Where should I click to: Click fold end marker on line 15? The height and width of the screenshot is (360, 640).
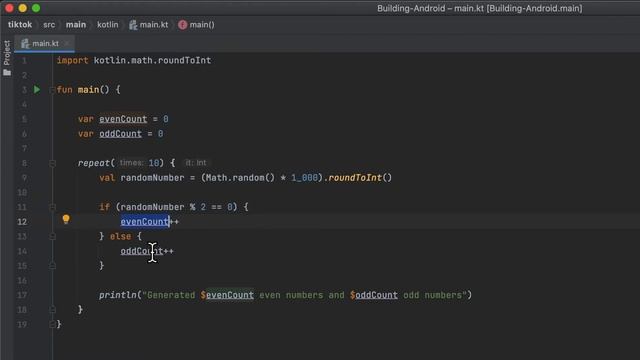(52, 266)
